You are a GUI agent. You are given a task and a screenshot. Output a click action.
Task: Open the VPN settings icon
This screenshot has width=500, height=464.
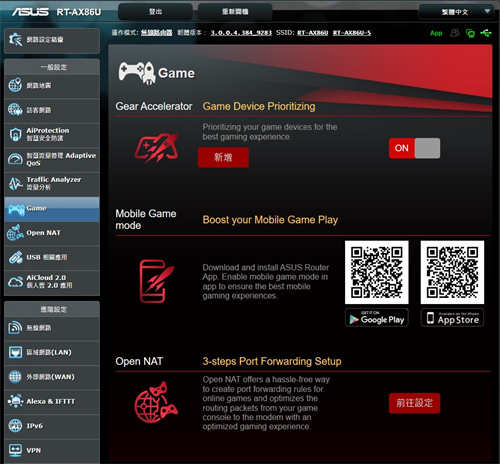coord(15,450)
